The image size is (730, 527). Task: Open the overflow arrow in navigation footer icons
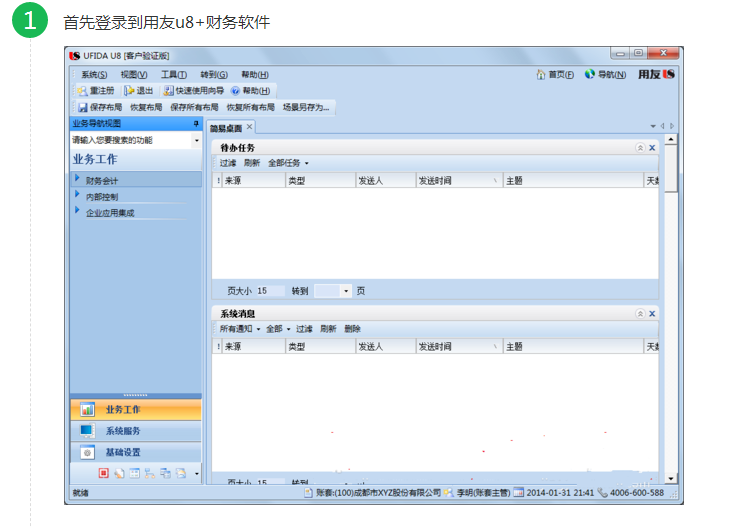(196, 473)
